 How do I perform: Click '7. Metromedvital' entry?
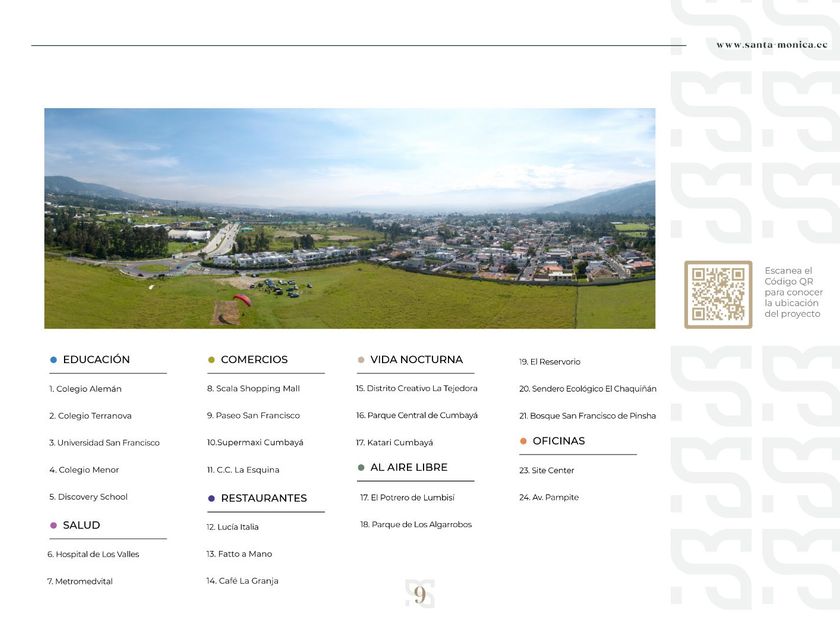[x=80, y=581]
